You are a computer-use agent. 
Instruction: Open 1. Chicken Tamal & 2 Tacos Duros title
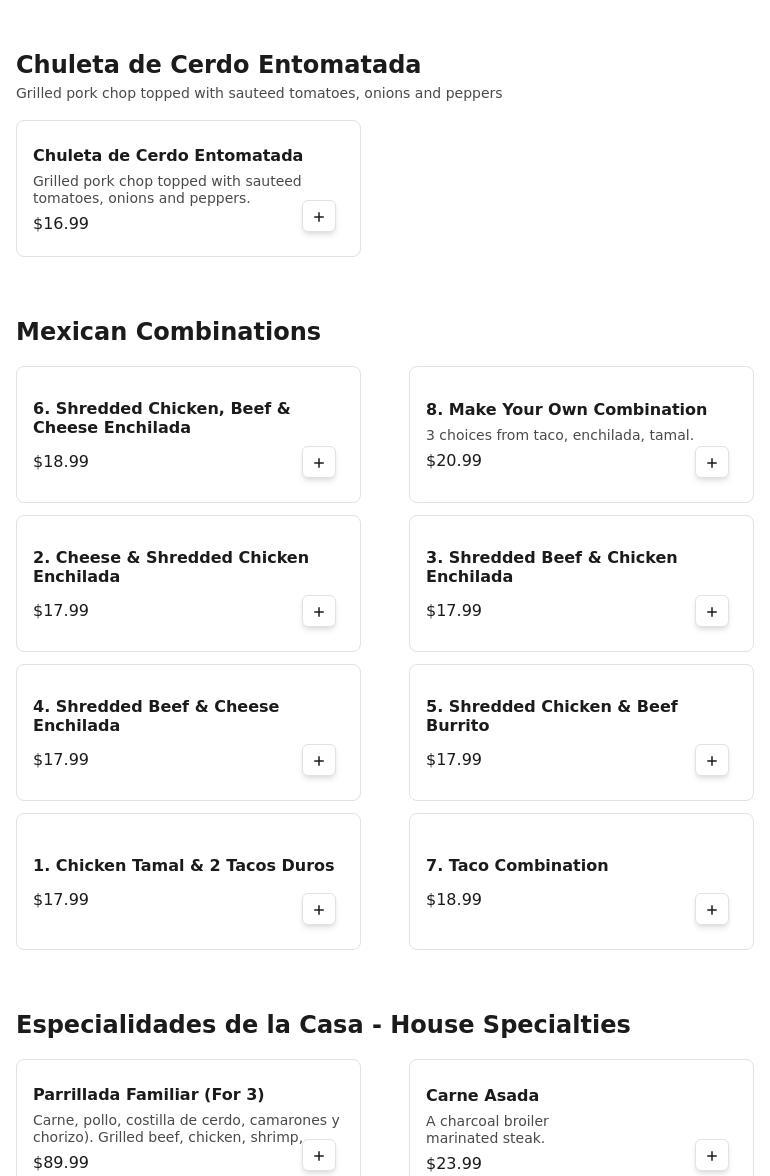pos(184,866)
